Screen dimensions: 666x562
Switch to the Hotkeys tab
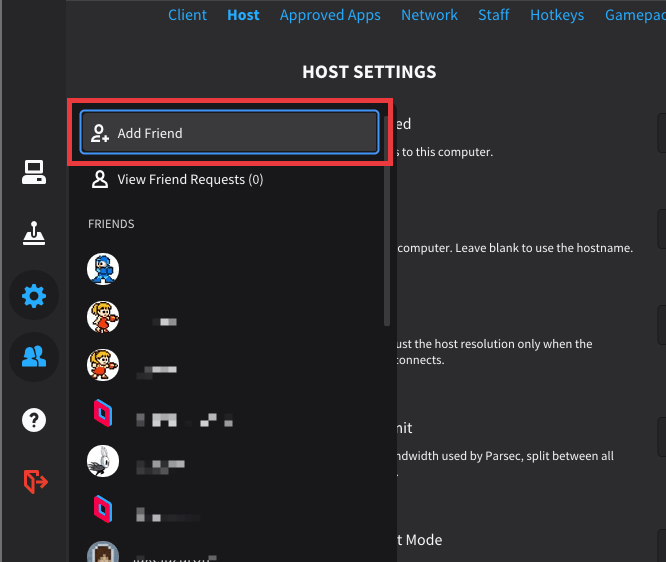click(557, 15)
